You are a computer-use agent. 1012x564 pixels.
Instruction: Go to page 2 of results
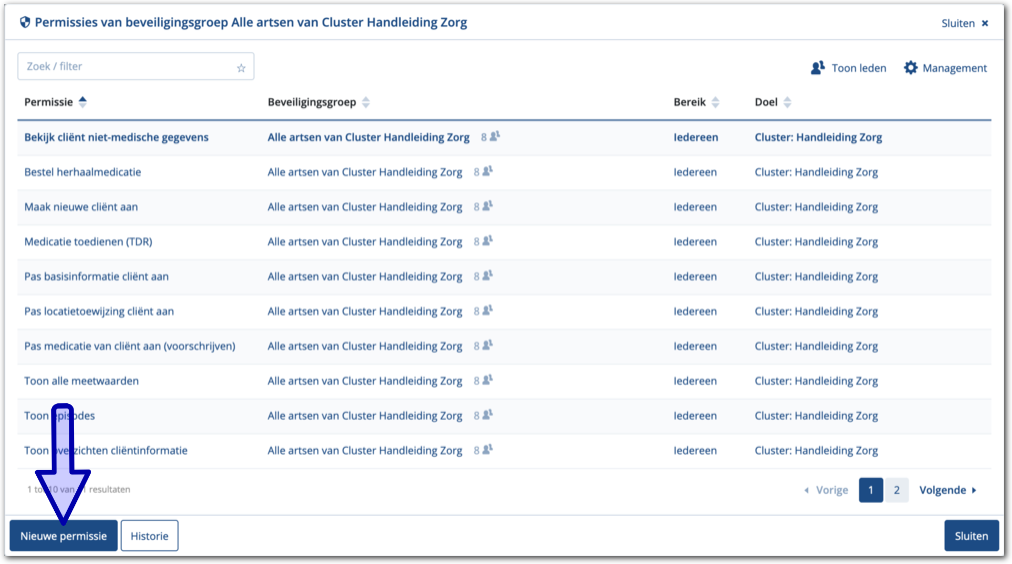(x=896, y=490)
